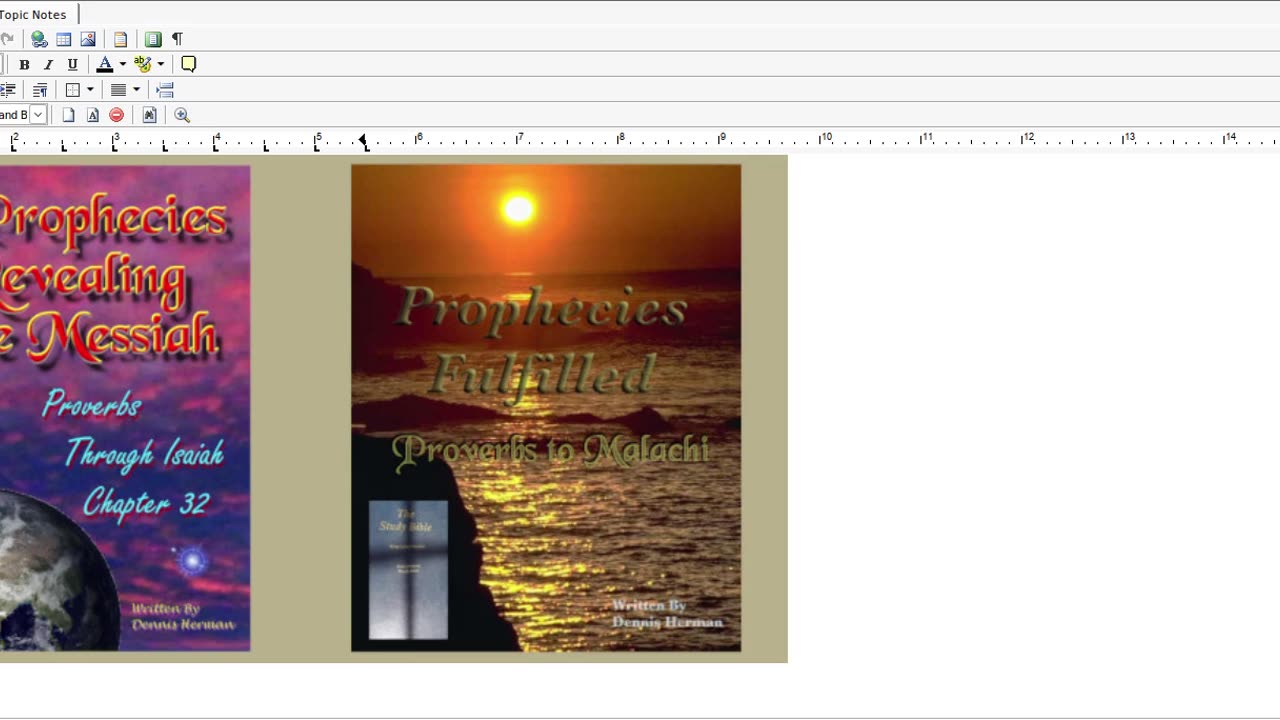This screenshot has height=720, width=1280.
Task: Open the Topic Notes tab
Action: click(34, 14)
